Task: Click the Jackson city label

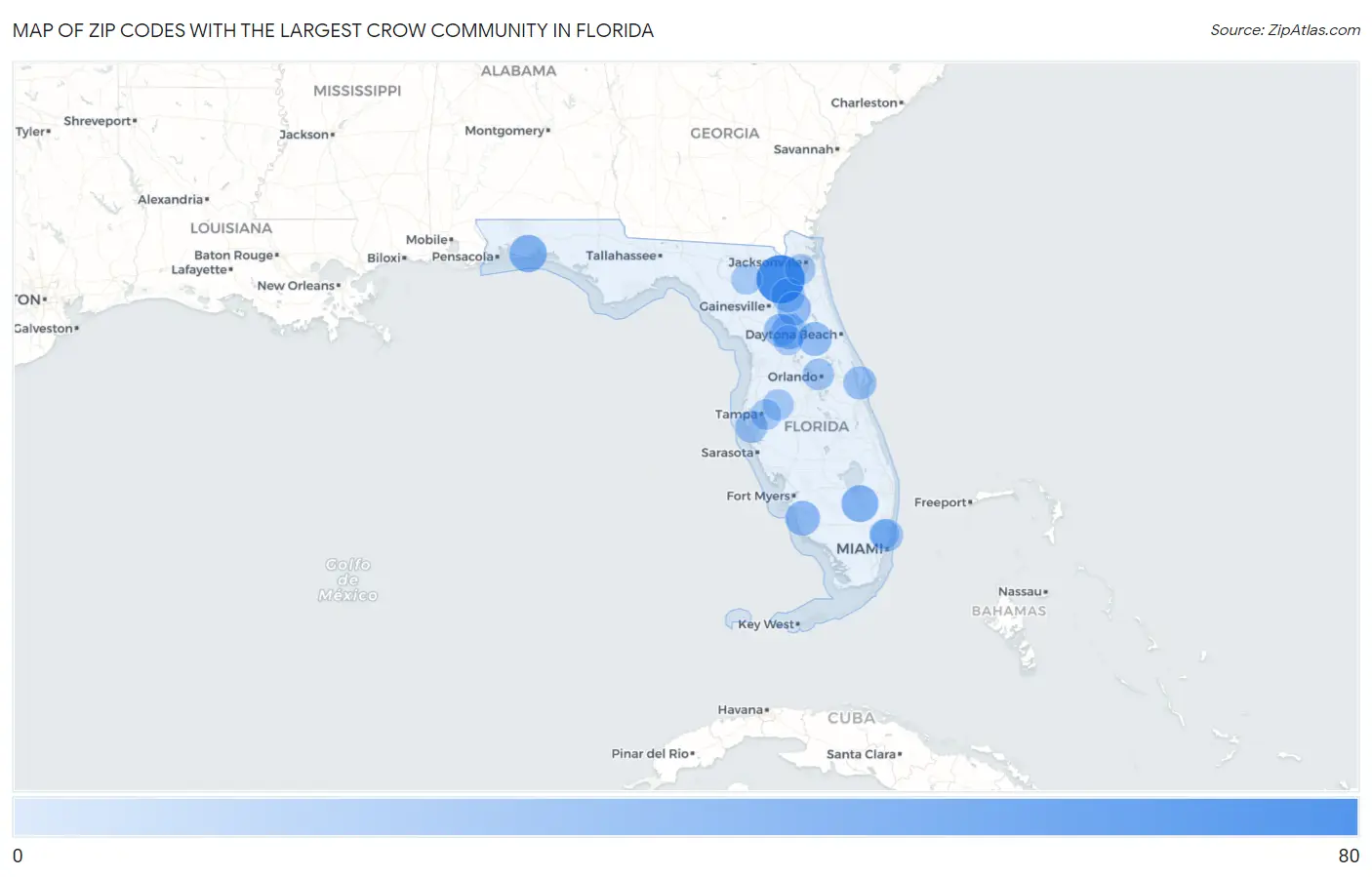Action: point(304,135)
